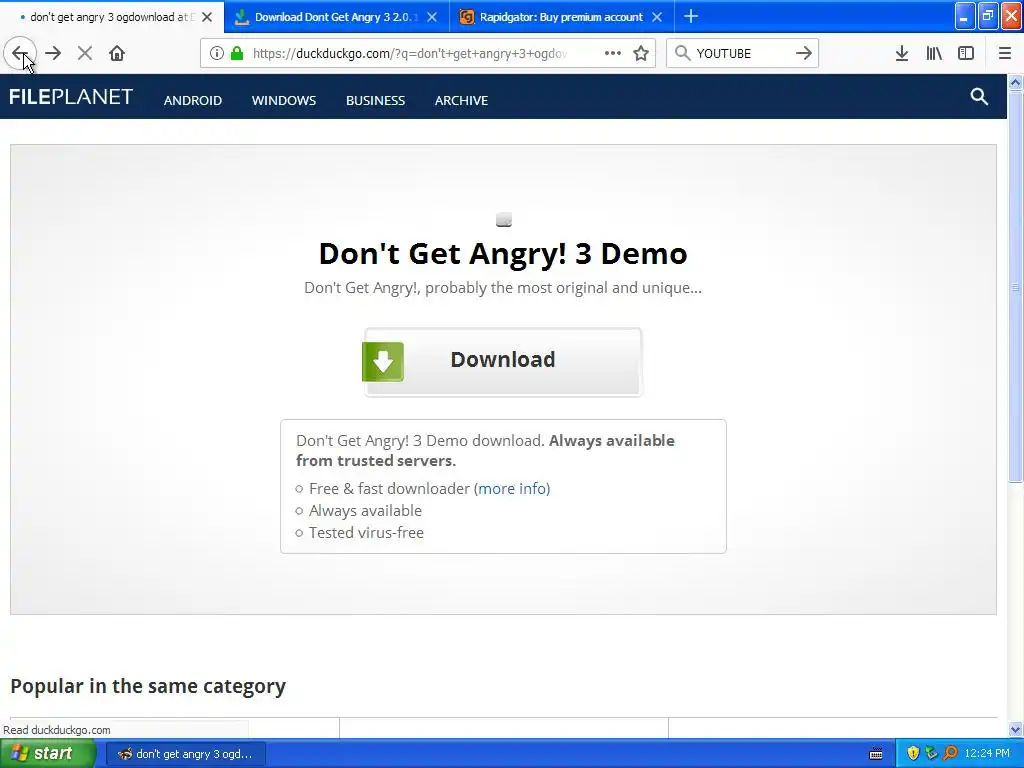Click the scrollbar down arrow
Screen dimensions: 1024x768
pyautogui.click(x=1016, y=729)
